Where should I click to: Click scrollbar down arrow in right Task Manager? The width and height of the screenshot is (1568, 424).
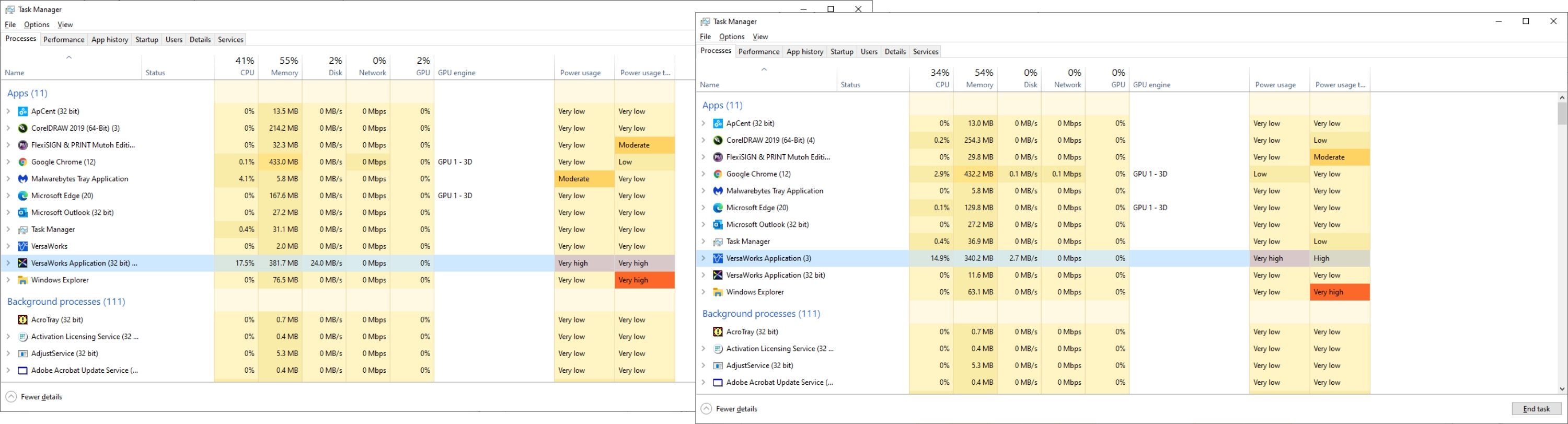(1562, 388)
